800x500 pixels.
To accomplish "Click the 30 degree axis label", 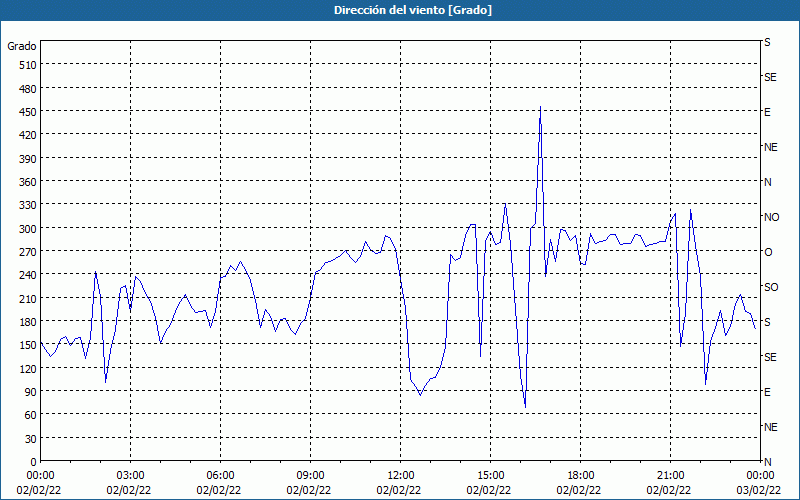I will (x=31, y=438).
